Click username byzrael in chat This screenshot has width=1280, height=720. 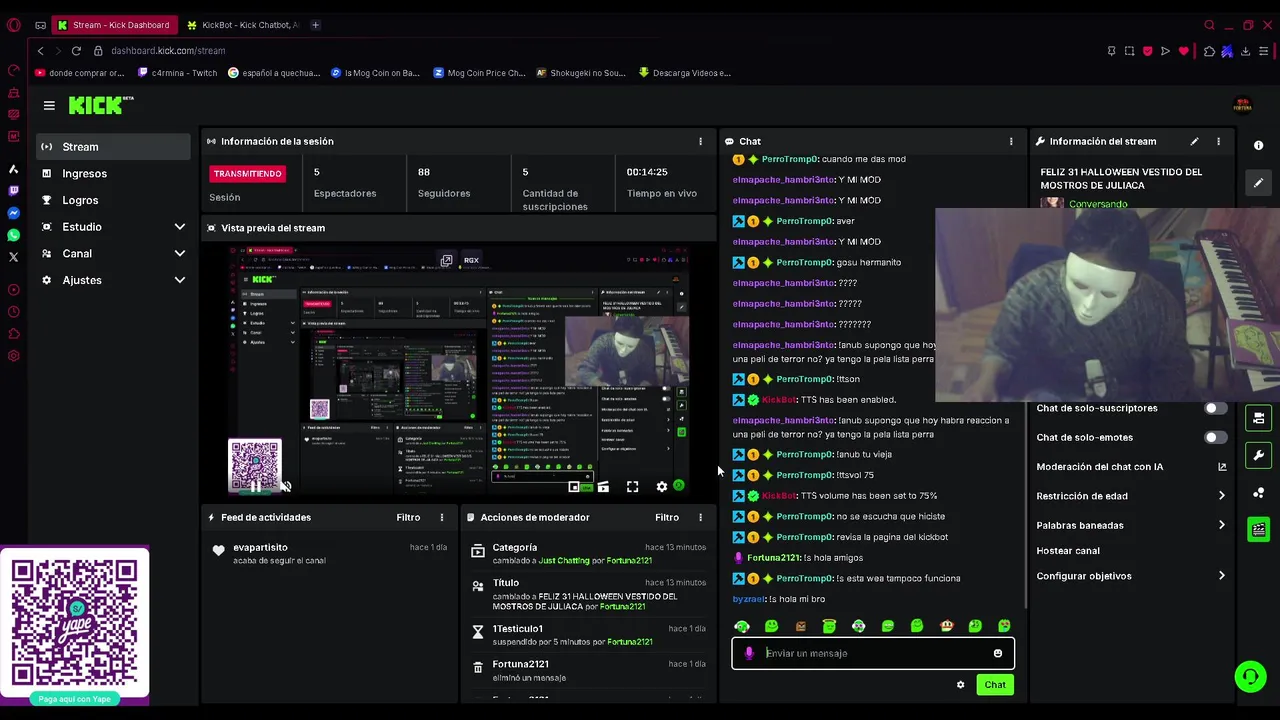point(749,599)
